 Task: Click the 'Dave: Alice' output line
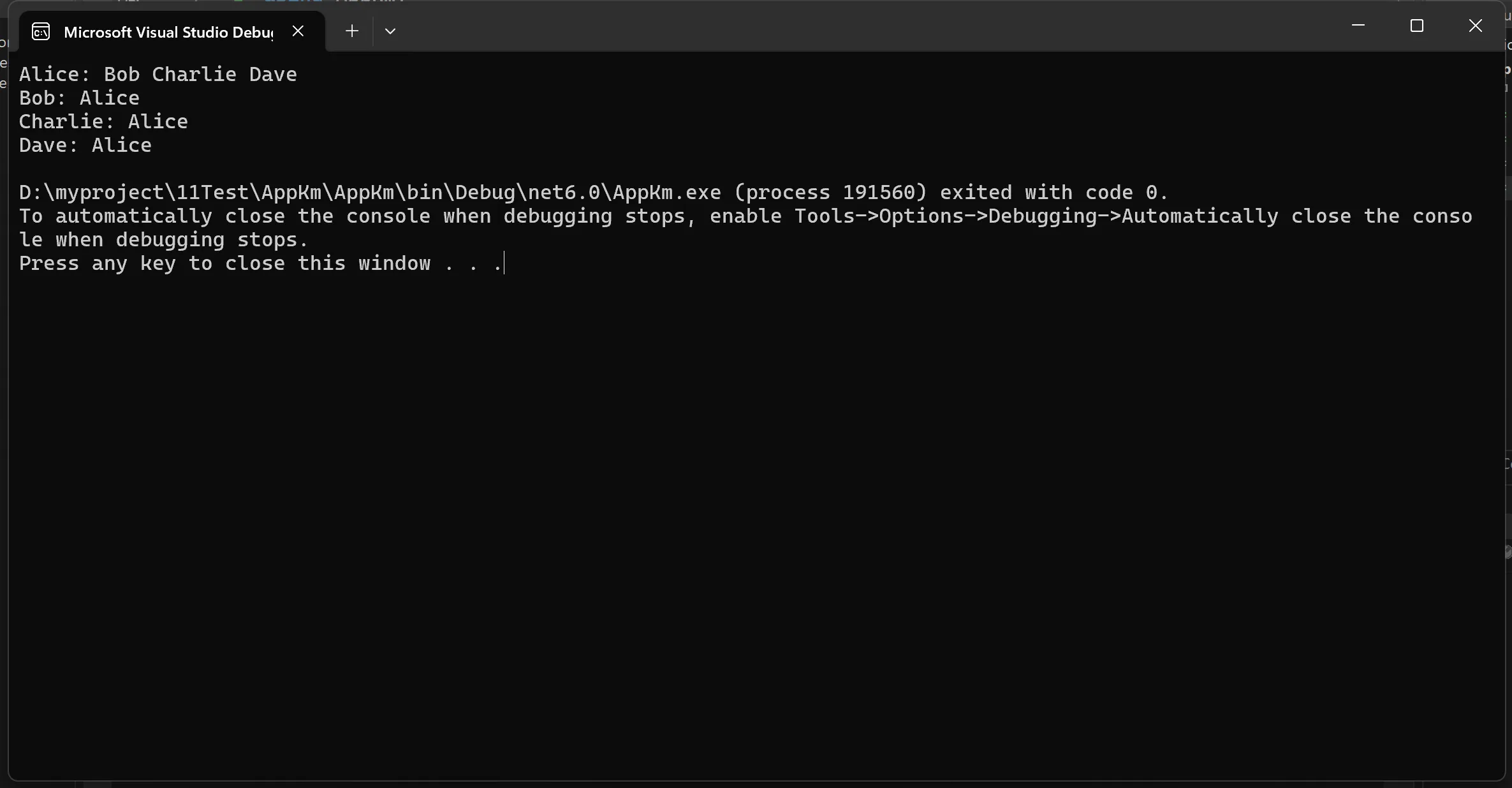pos(85,145)
